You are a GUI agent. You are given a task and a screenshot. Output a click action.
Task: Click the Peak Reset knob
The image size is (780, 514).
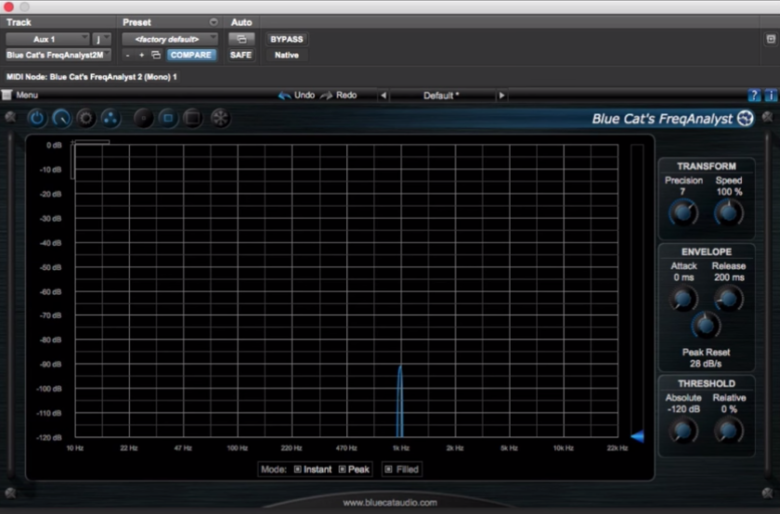(706, 325)
